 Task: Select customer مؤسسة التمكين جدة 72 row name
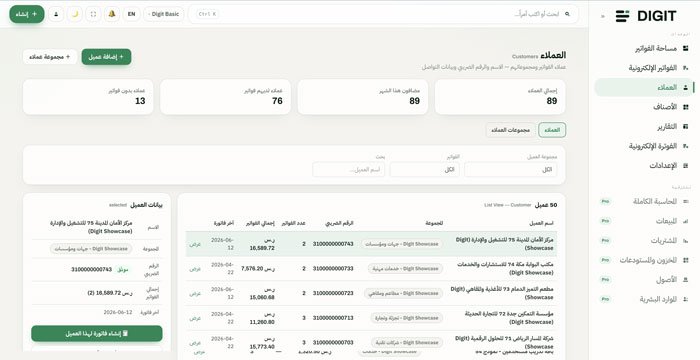[x=509, y=318]
